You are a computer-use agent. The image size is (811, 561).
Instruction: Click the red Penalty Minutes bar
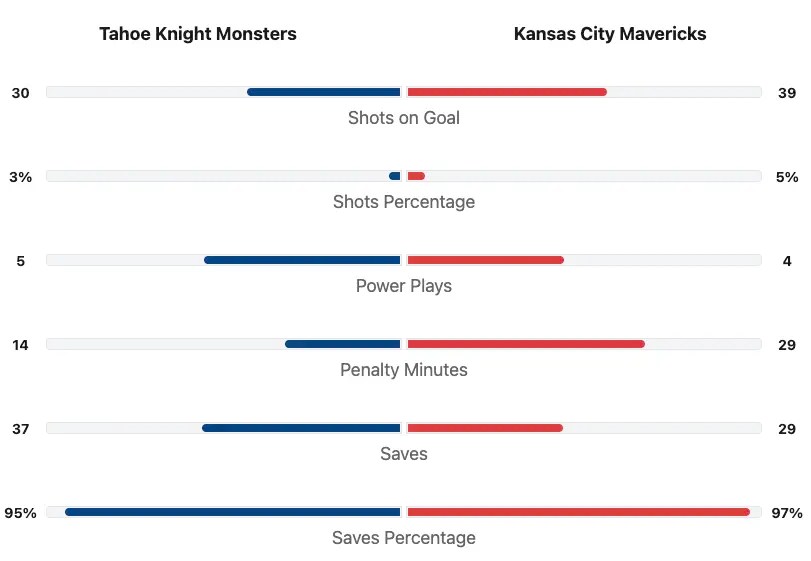[x=526, y=344]
